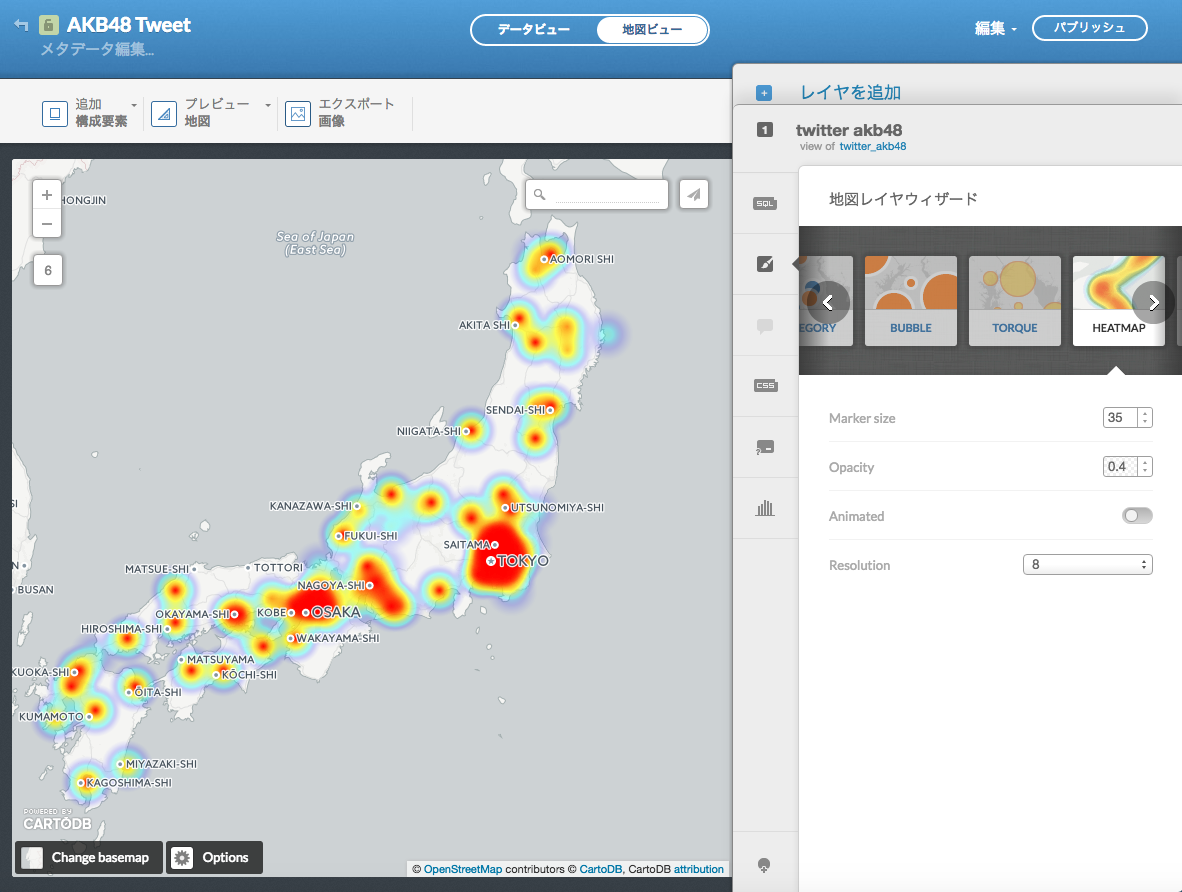
Task: Click the エクスポート 画像 icon
Action: 298,114
